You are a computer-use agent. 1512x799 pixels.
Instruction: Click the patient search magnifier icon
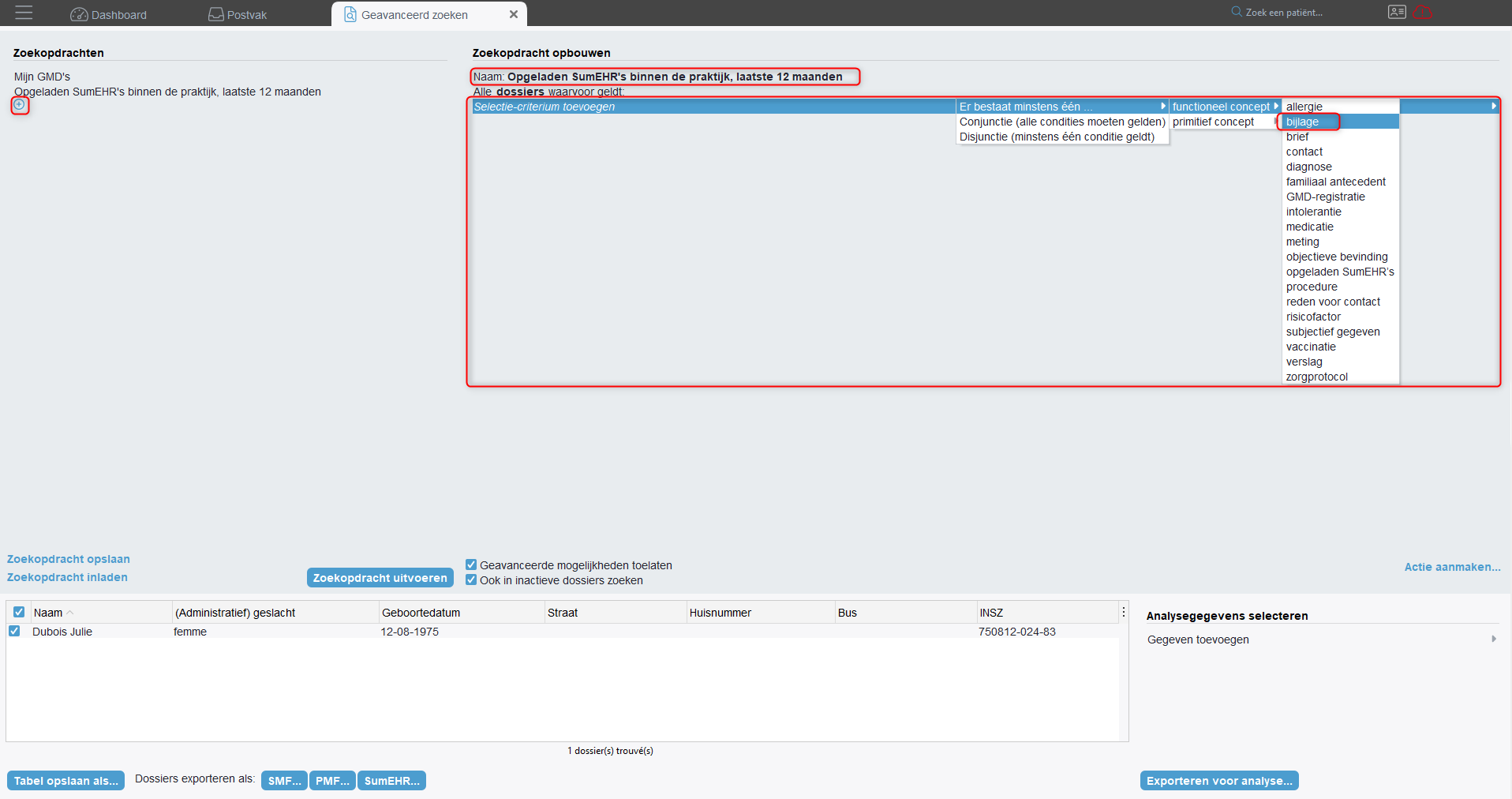click(x=1237, y=12)
